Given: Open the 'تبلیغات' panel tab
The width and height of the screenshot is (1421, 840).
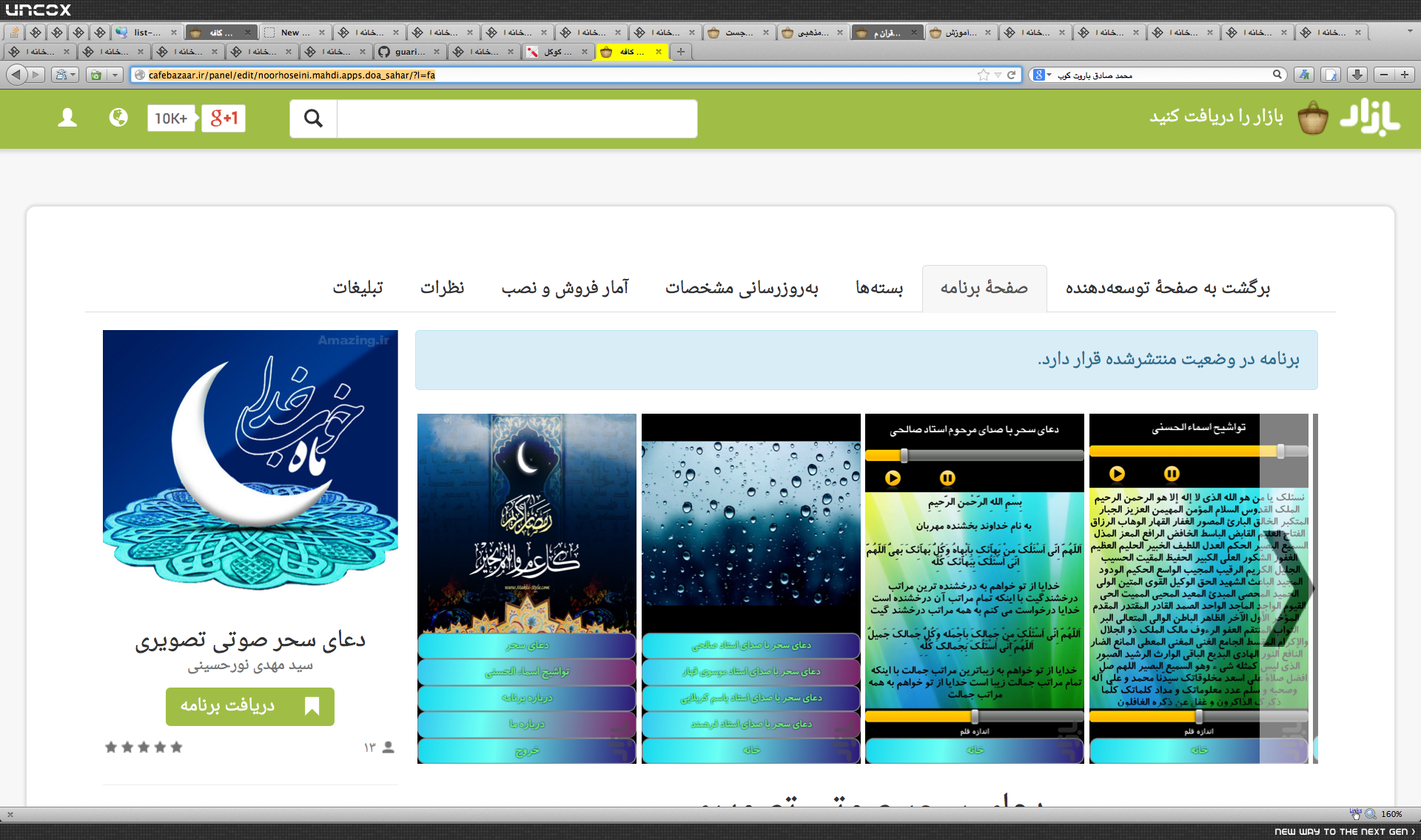Looking at the screenshot, I should pyautogui.click(x=358, y=288).
